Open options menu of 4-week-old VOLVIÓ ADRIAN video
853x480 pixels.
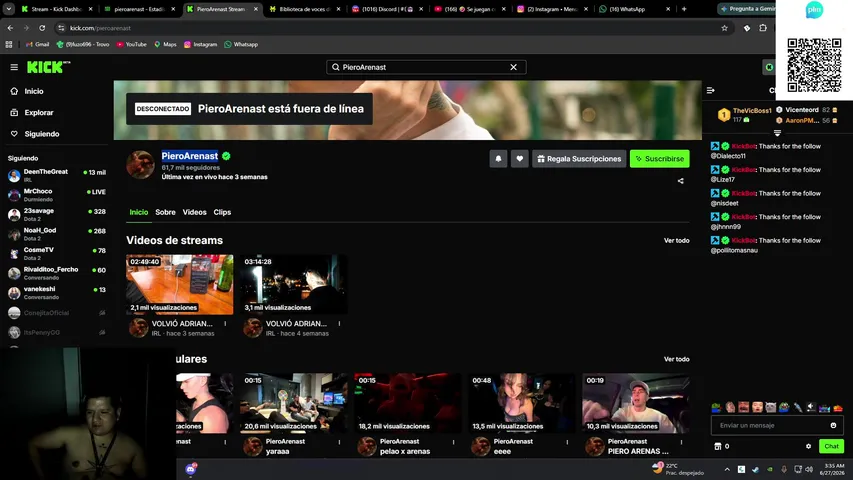pyautogui.click(x=339, y=324)
